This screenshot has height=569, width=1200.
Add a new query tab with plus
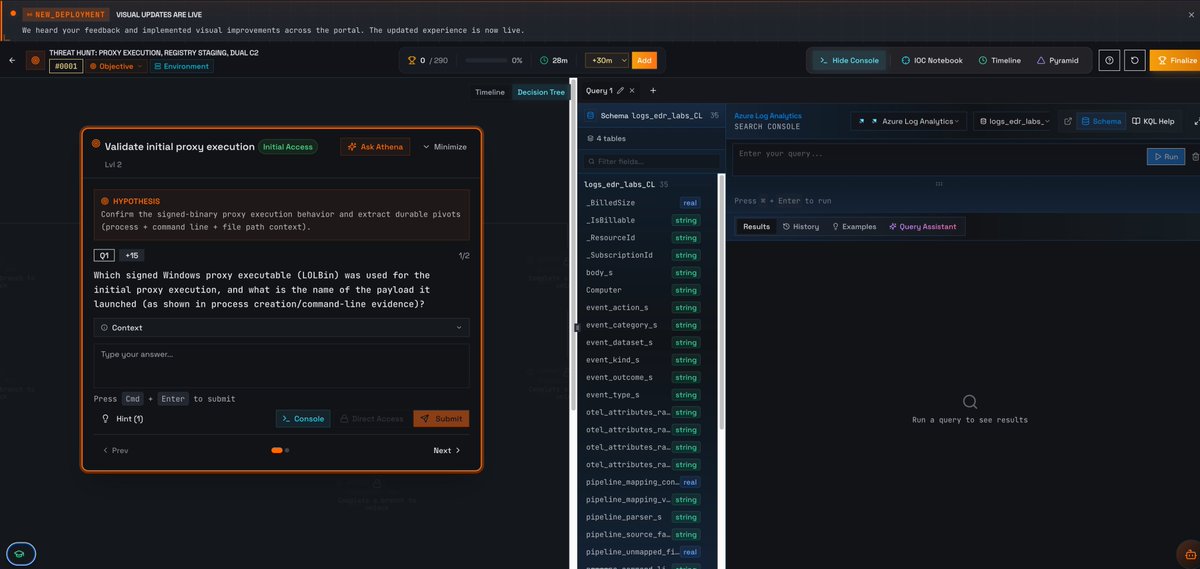point(653,91)
